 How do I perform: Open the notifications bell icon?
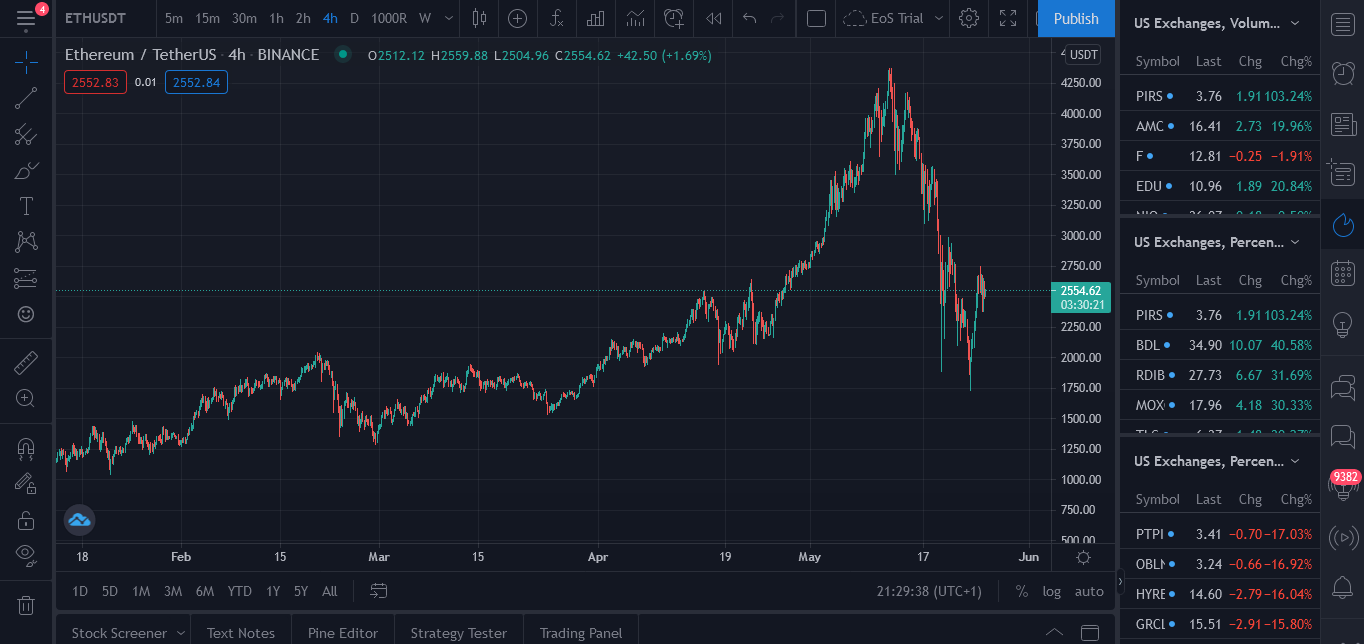click(x=1343, y=588)
